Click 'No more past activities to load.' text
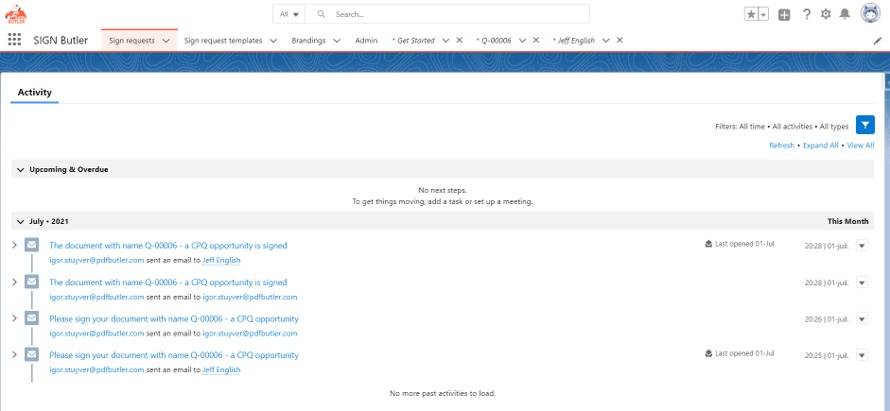The width and height of the screenshot is (890, 411). pos(443,393)
